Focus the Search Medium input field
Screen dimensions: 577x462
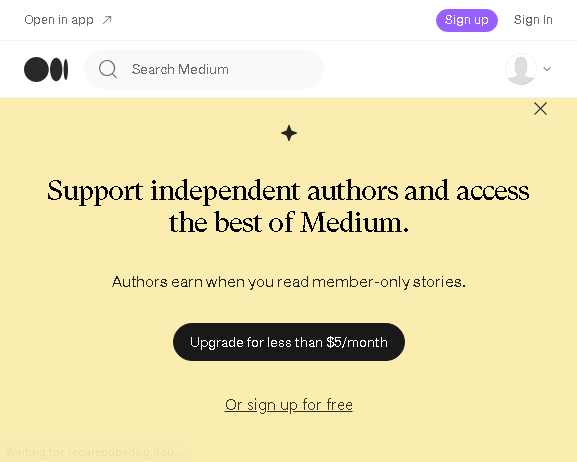[204, 69]
